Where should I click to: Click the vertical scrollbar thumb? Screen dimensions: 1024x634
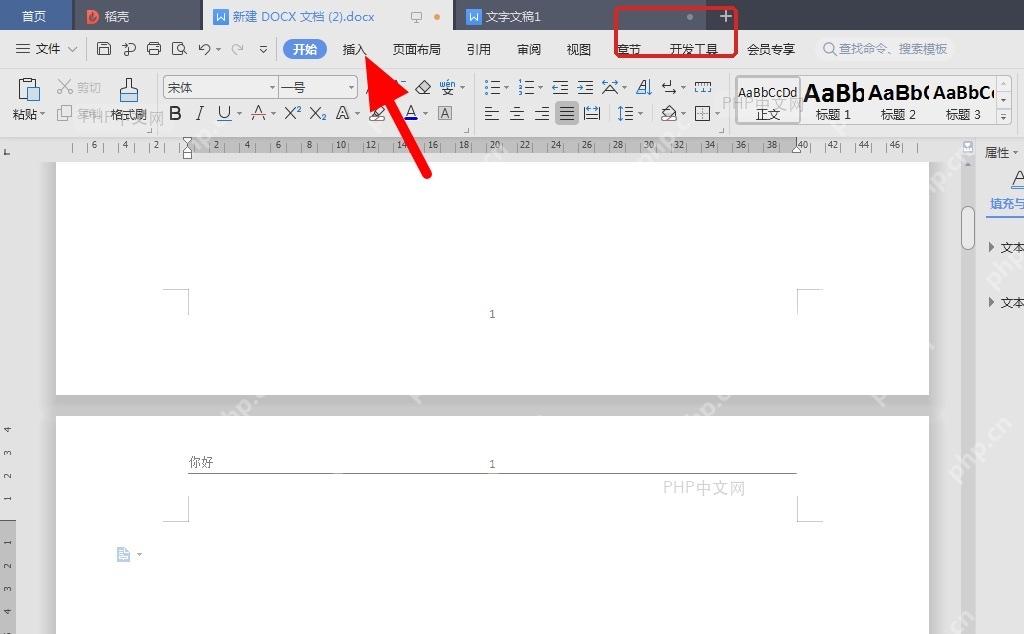pyautogui.click(x=967, y=227)
